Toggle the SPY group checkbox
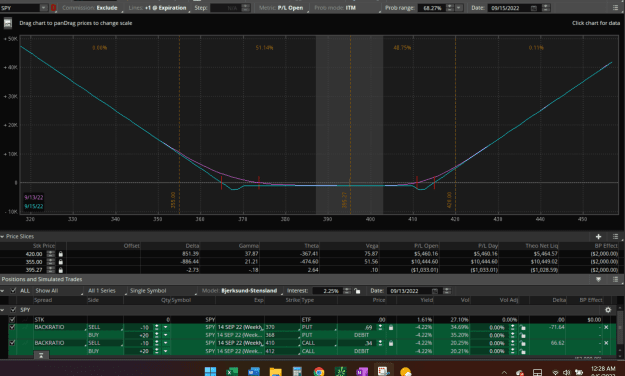Viewport: 625px width, 376px height. pos(13,310)
